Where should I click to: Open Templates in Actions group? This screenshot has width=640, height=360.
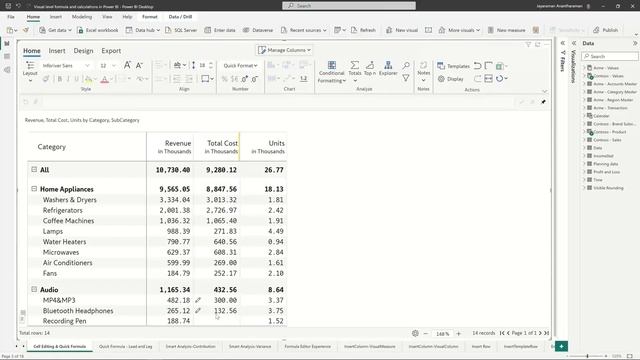click(x=453, y=66)
